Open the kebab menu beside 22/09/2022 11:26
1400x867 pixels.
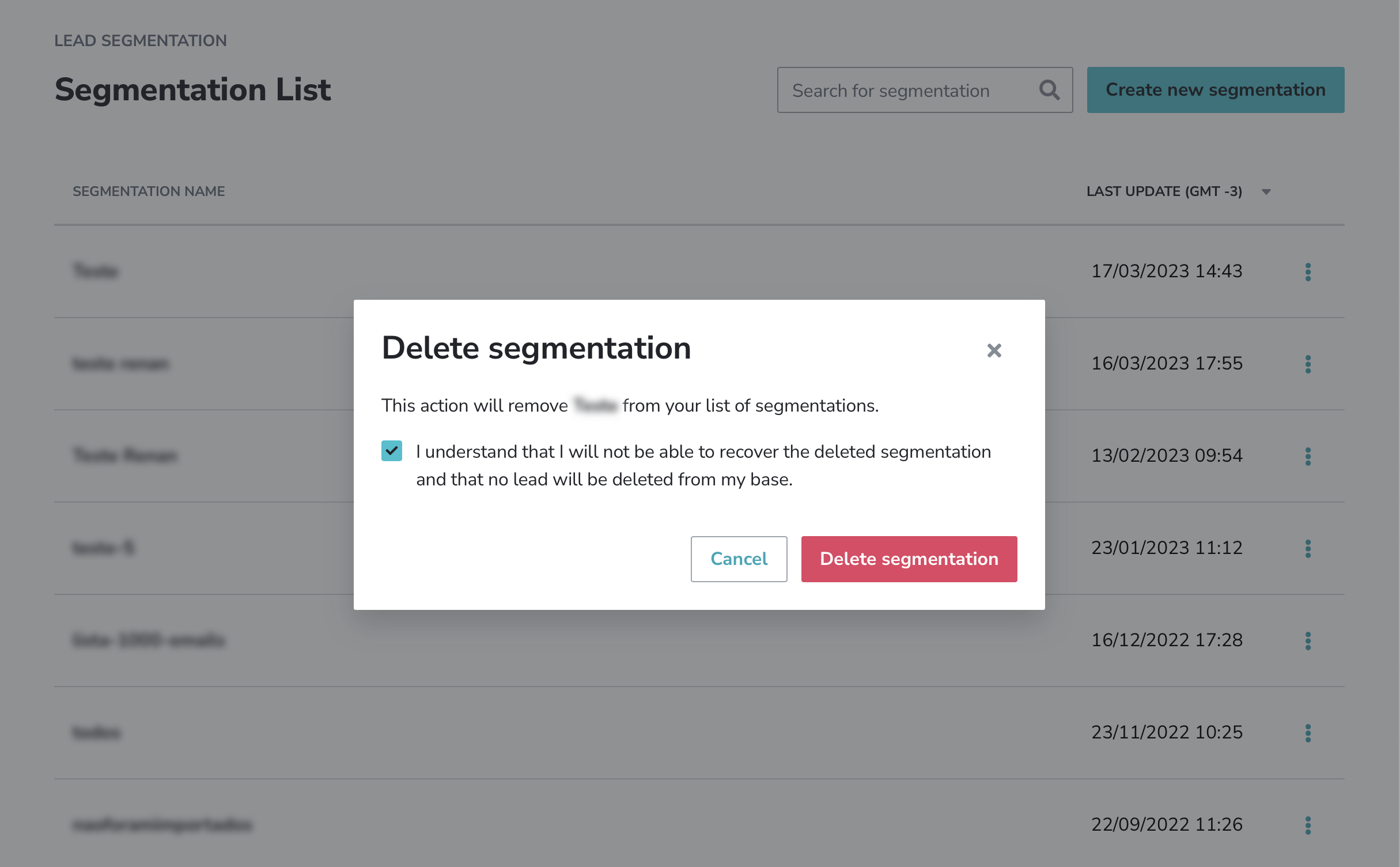[x=1308, y=825]
